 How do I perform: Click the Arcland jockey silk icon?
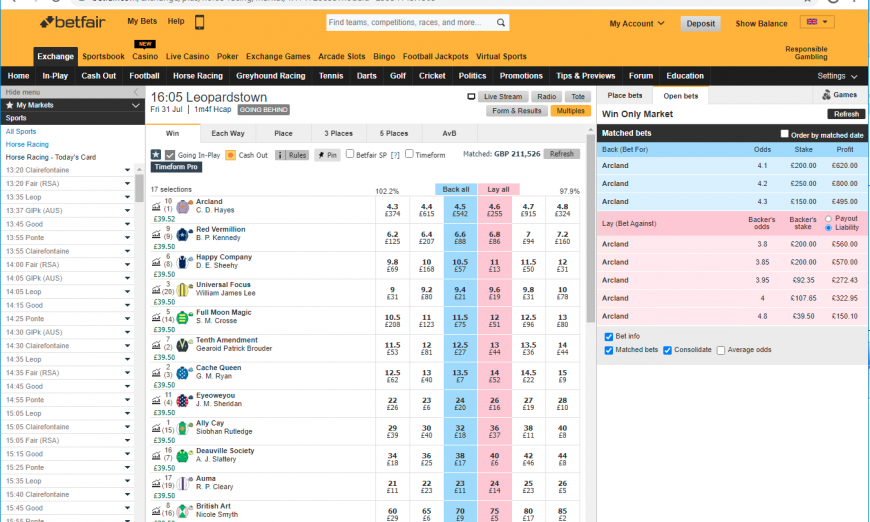coord(183,207)
